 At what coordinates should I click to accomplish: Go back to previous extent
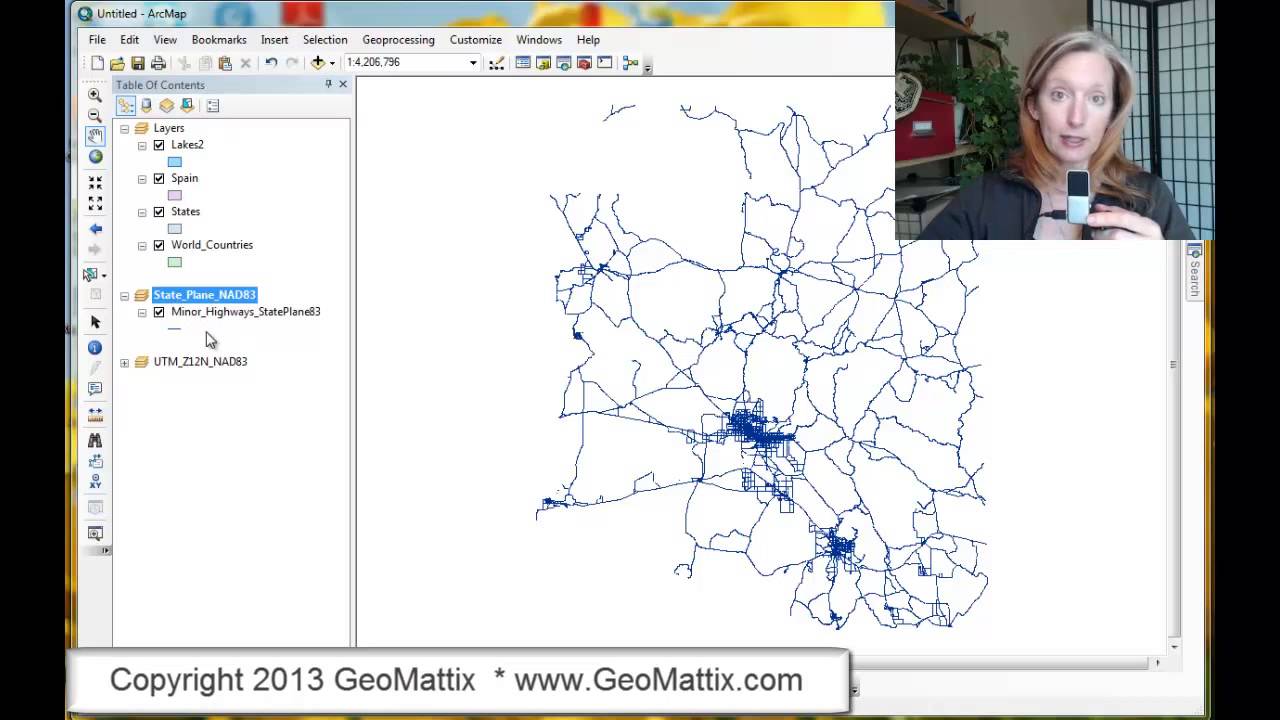click(95, 229)
